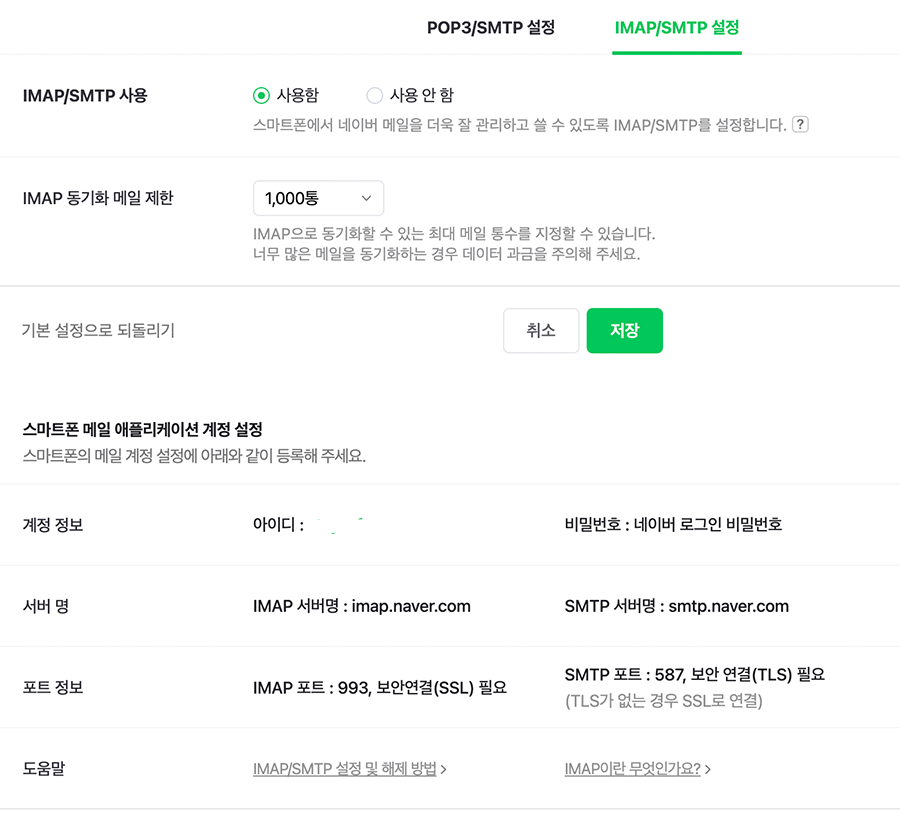
Task: Click the imap.naver.com server name text
Action: tap(411, 606)
